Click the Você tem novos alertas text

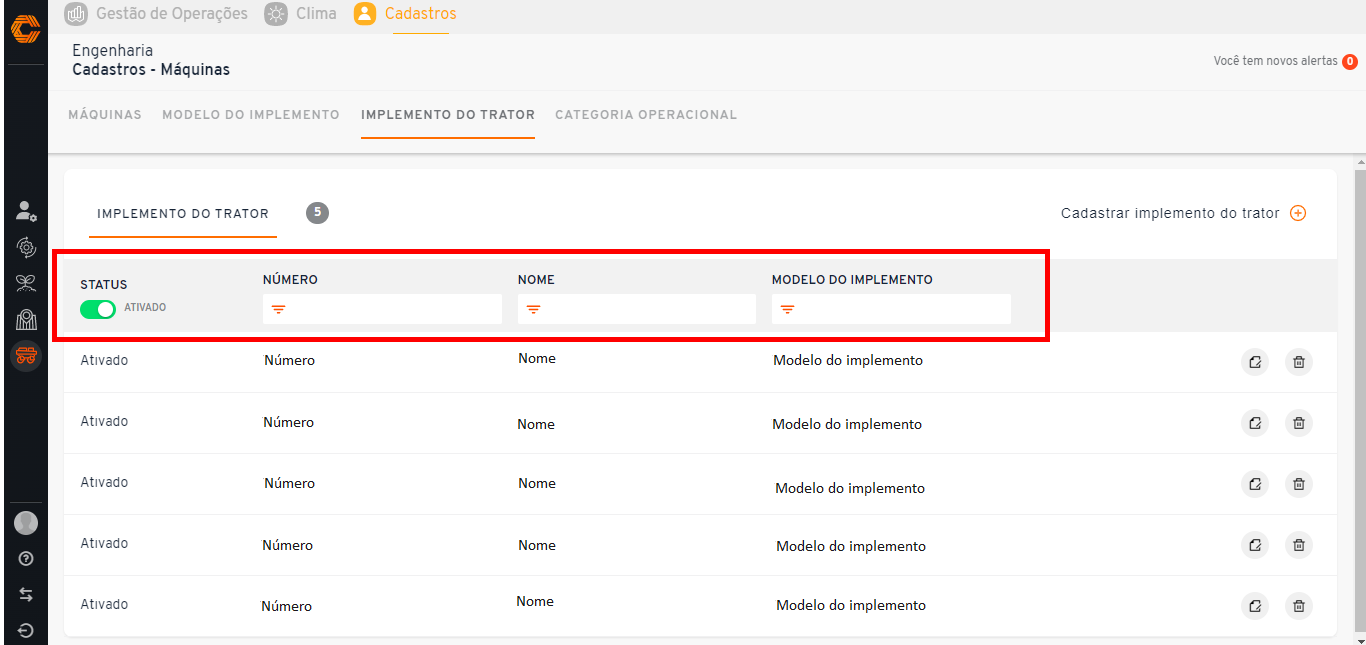tap(1275, 62)
